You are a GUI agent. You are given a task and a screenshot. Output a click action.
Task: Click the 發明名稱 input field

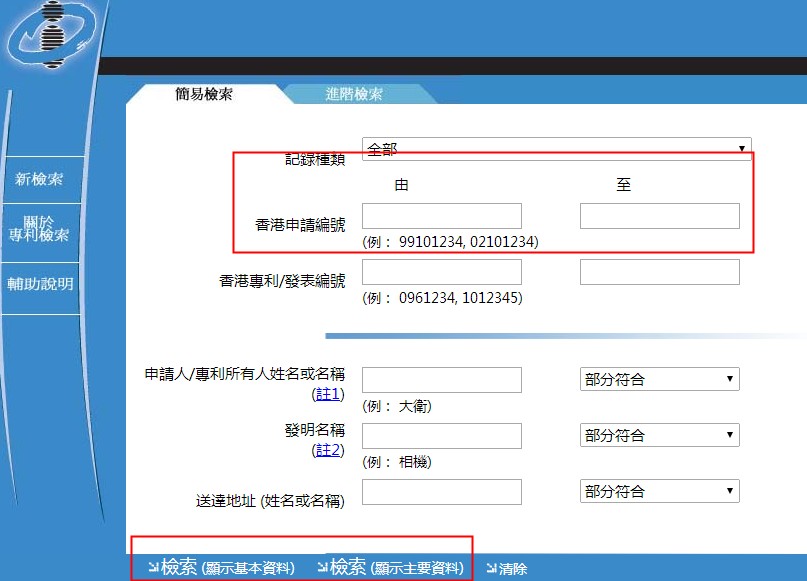pyautogui.click(x=442, y=436)
